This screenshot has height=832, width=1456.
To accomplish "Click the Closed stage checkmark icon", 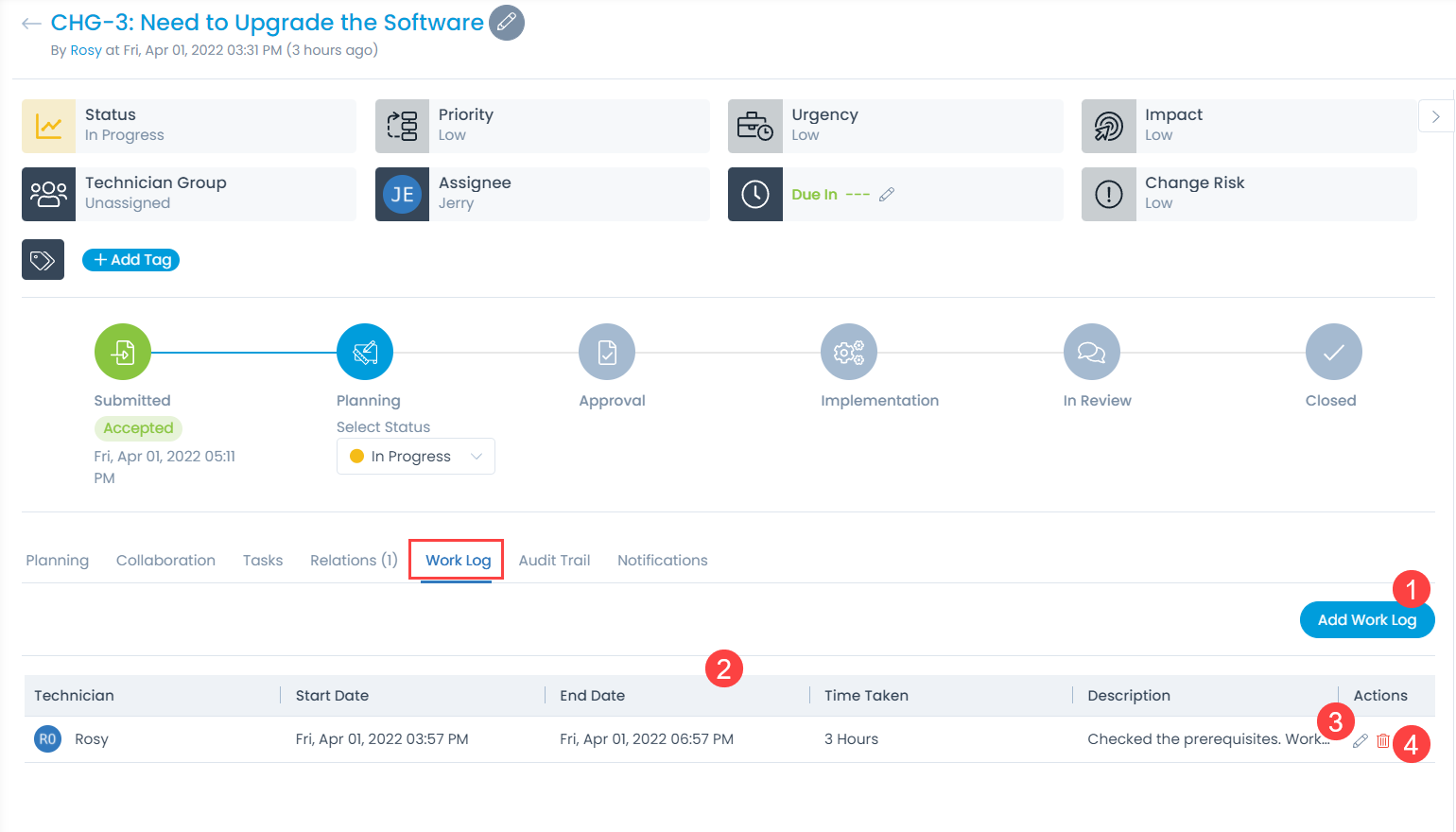I will pos(1333,353).
